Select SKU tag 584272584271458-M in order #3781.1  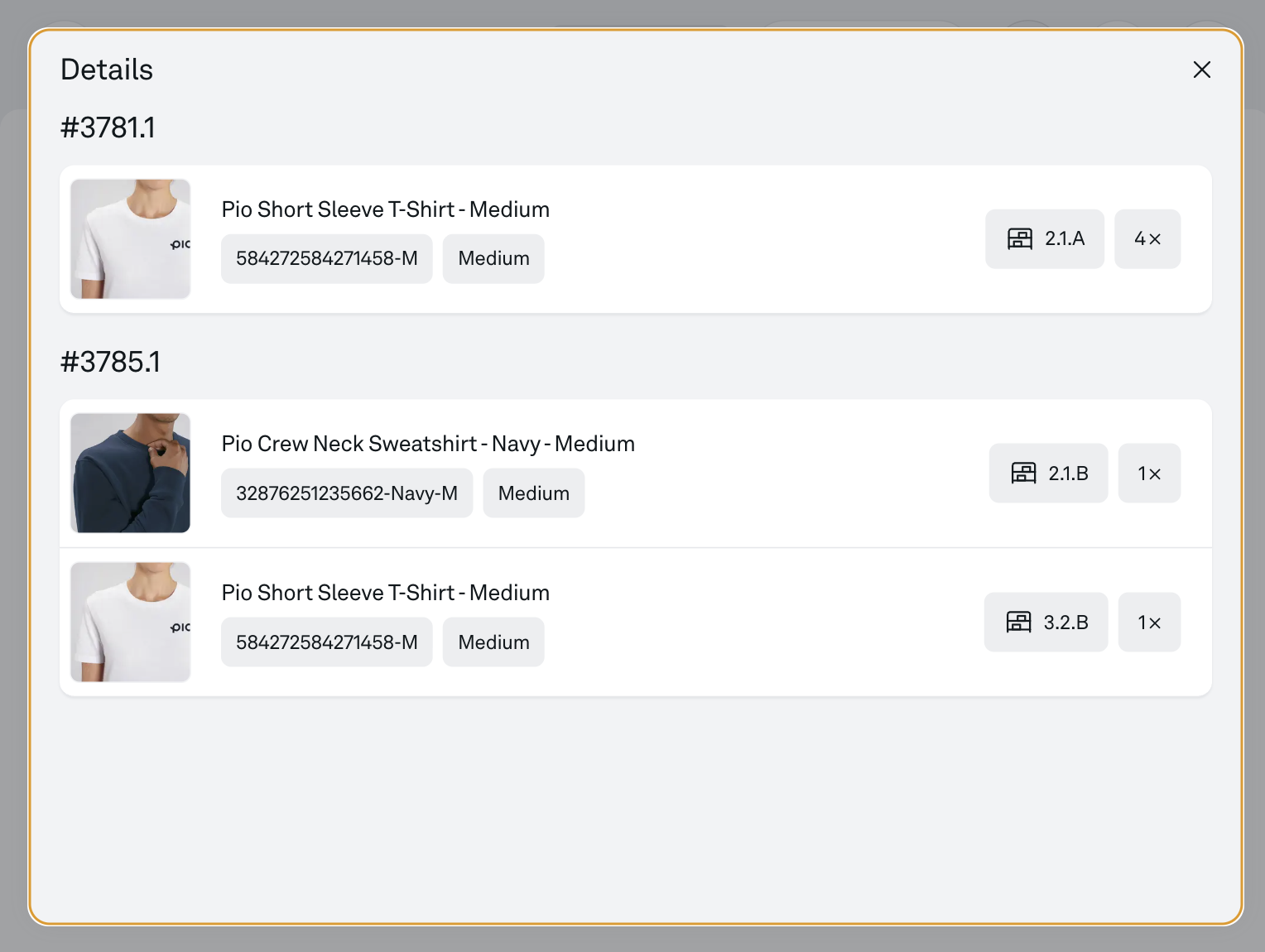pyautogui.click(x=326, y=259)
